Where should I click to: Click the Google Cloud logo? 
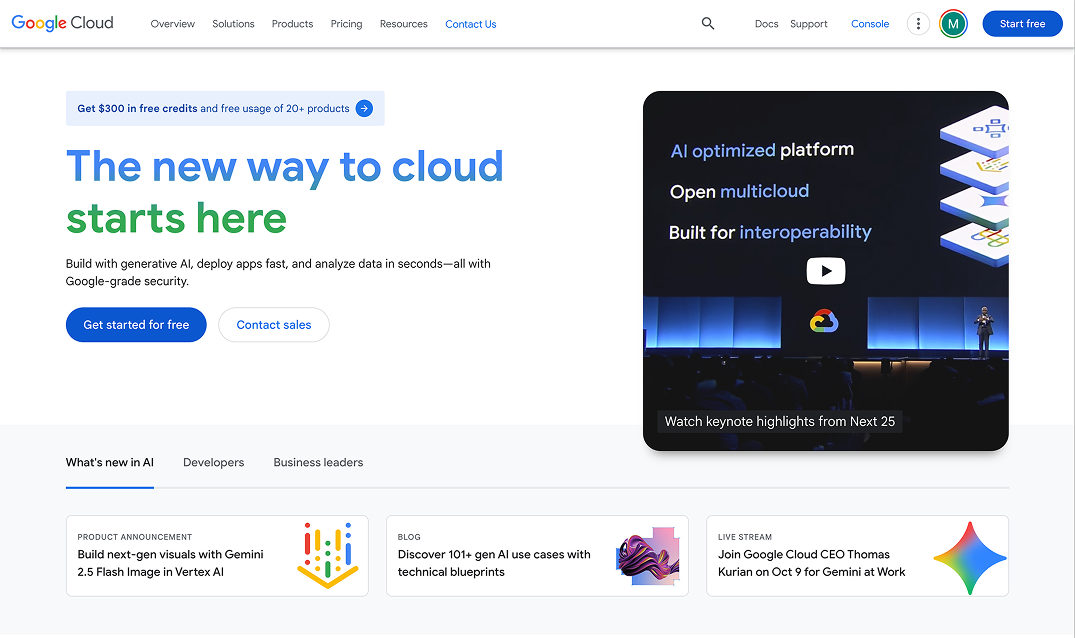[62, 22]
